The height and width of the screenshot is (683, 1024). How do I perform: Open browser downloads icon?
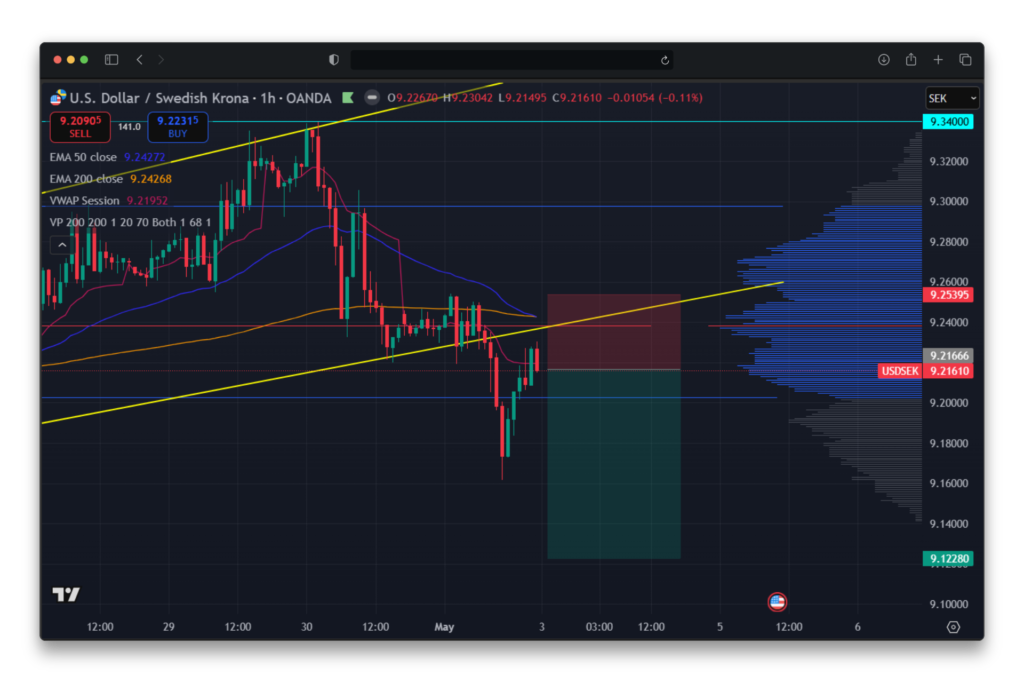(x=884, y=59)
